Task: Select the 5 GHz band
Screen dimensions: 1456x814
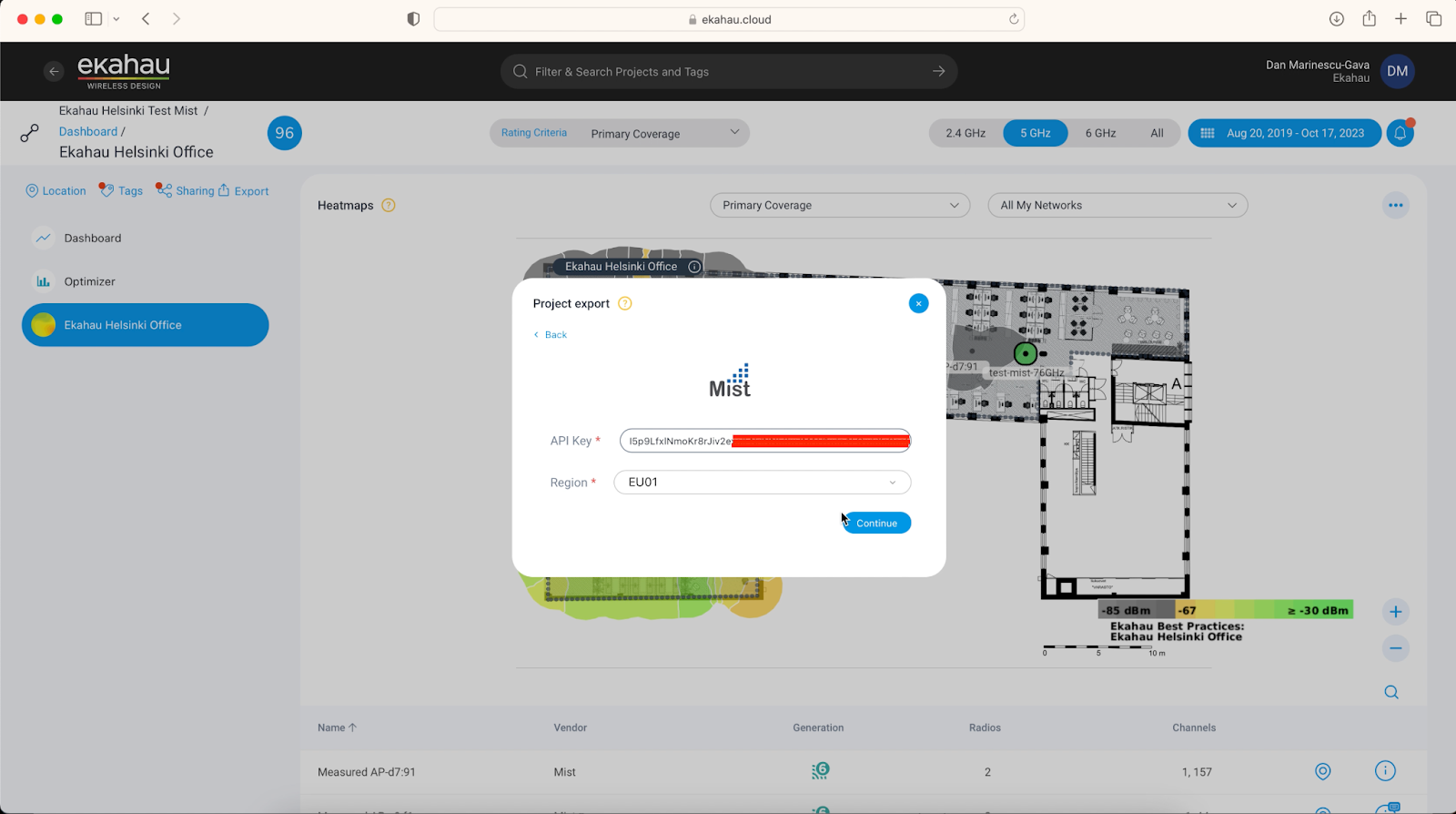Action: pyautogui.click(x=1035, y=133)
